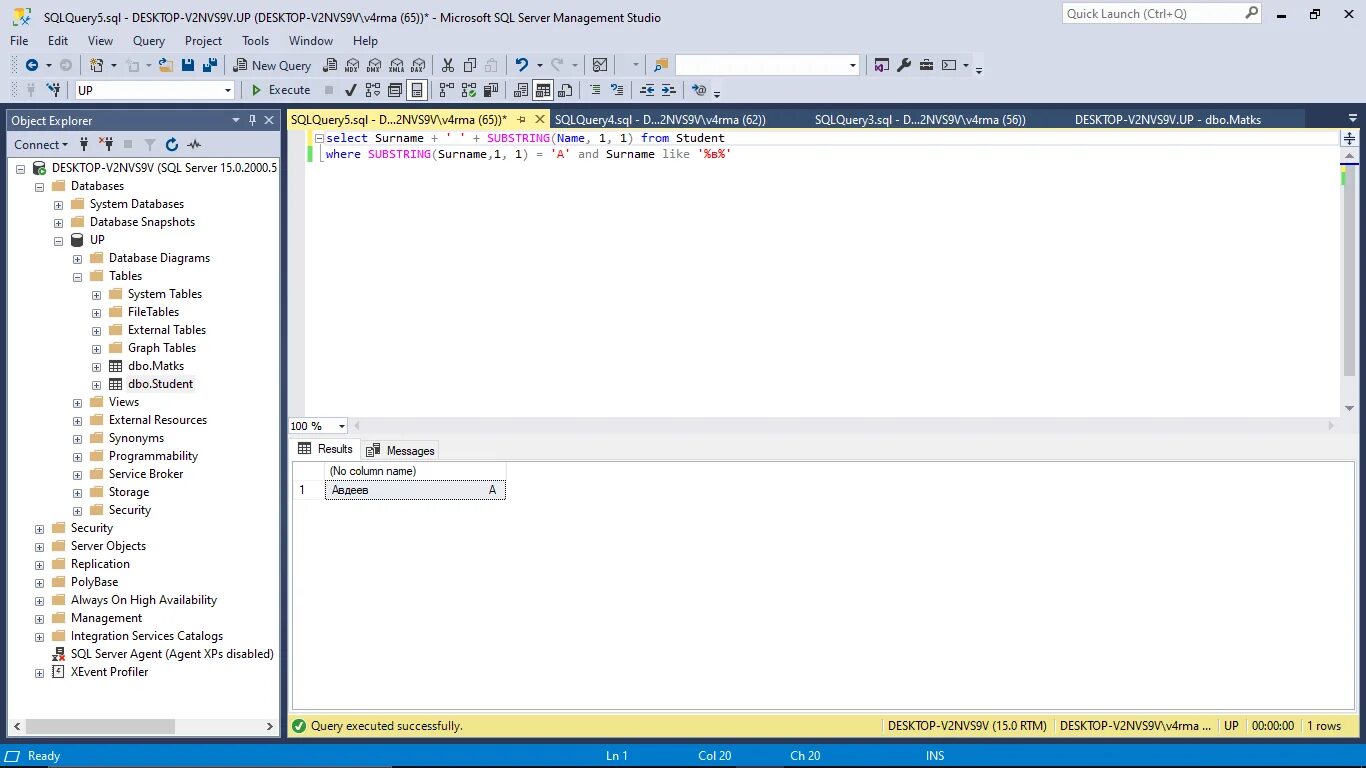The image size is (1366, 768).
Task: Click the Save (single floppy) toolbar icon
Action: click(187, 65)
